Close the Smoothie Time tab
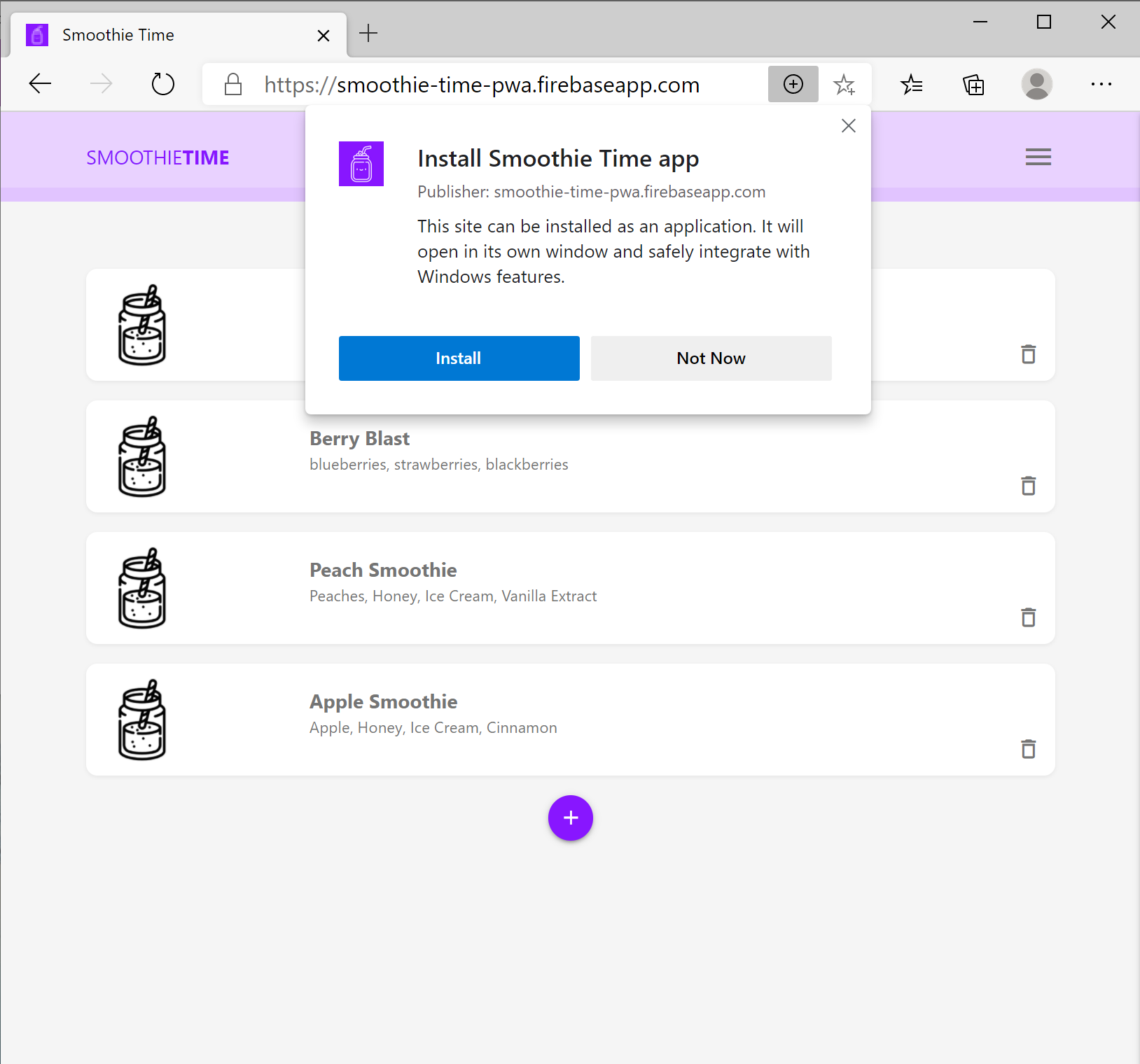This screenshot has width=1140, height=1064. (x=324, y=36)
